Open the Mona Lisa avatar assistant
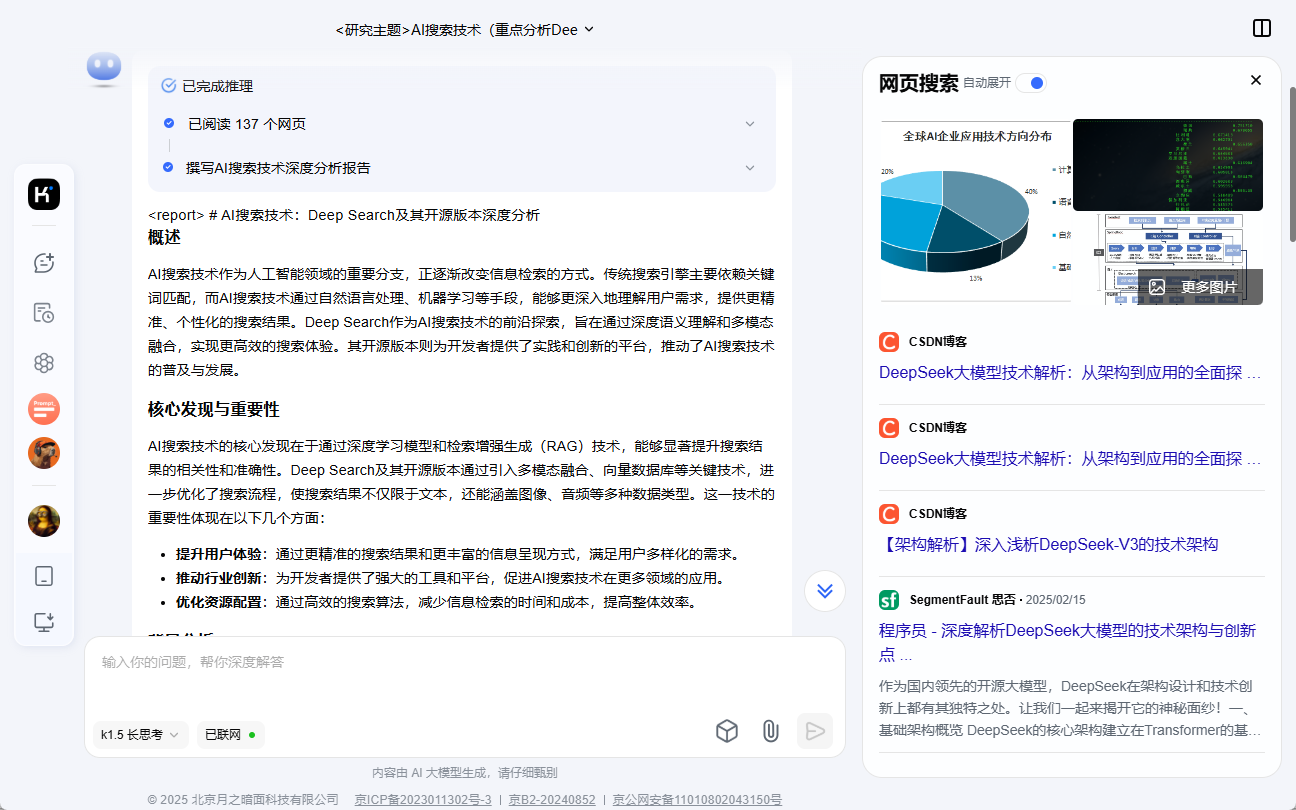1296x810 pixels. (x=44, y=521)
